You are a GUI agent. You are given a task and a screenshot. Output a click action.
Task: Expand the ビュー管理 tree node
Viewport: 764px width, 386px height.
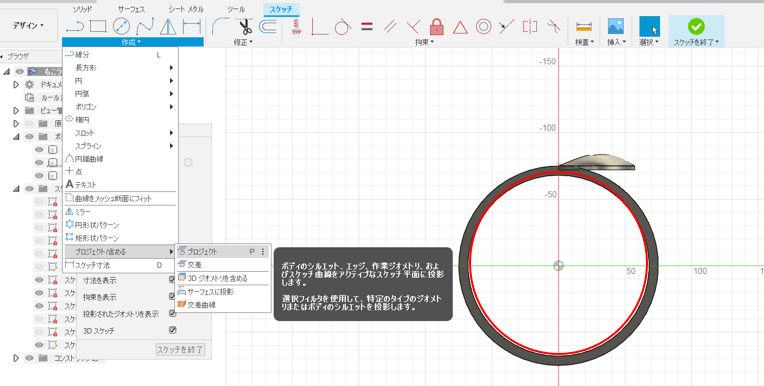17,111
